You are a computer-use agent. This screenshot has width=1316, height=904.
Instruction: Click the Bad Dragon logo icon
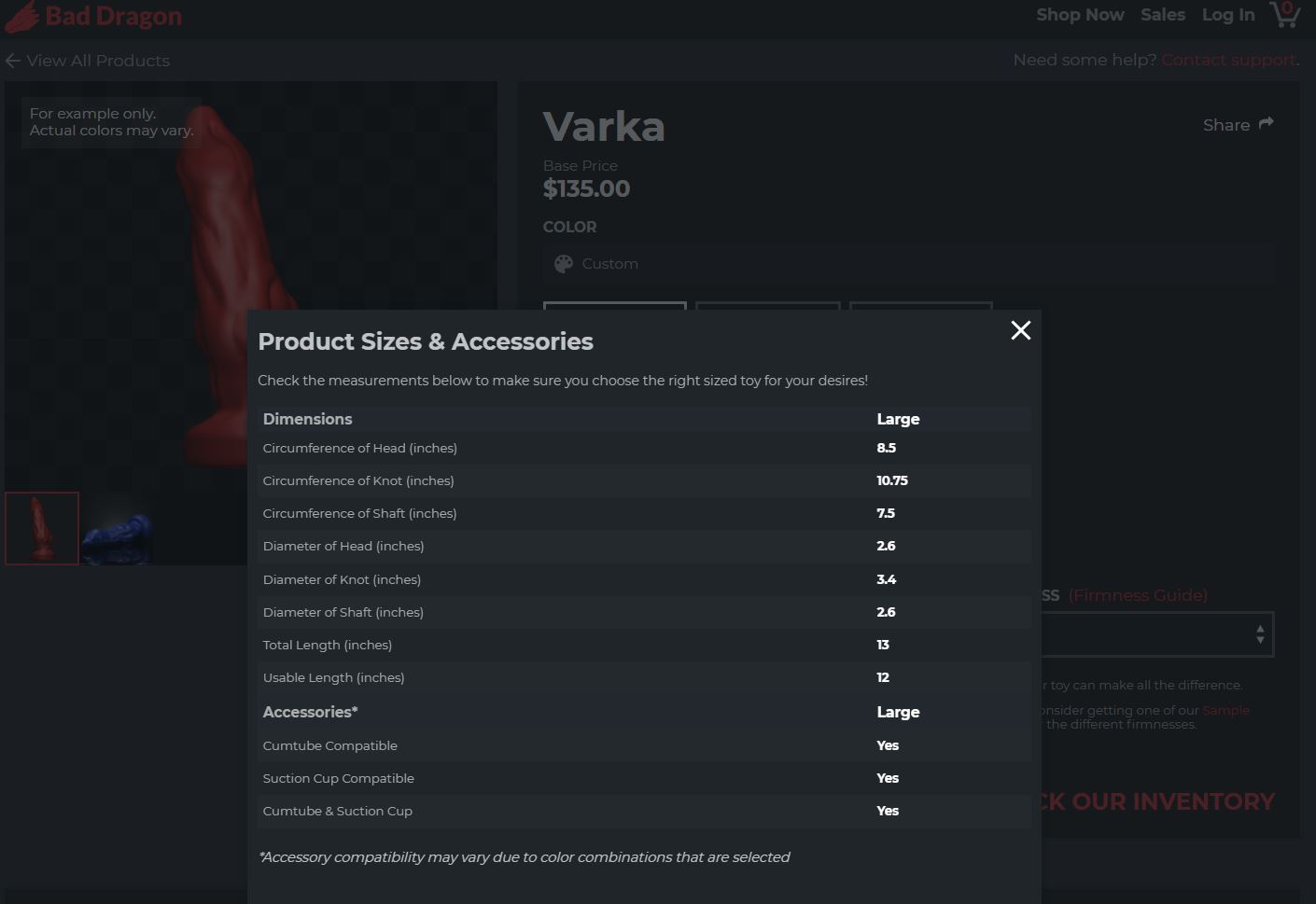click(21, 16)
